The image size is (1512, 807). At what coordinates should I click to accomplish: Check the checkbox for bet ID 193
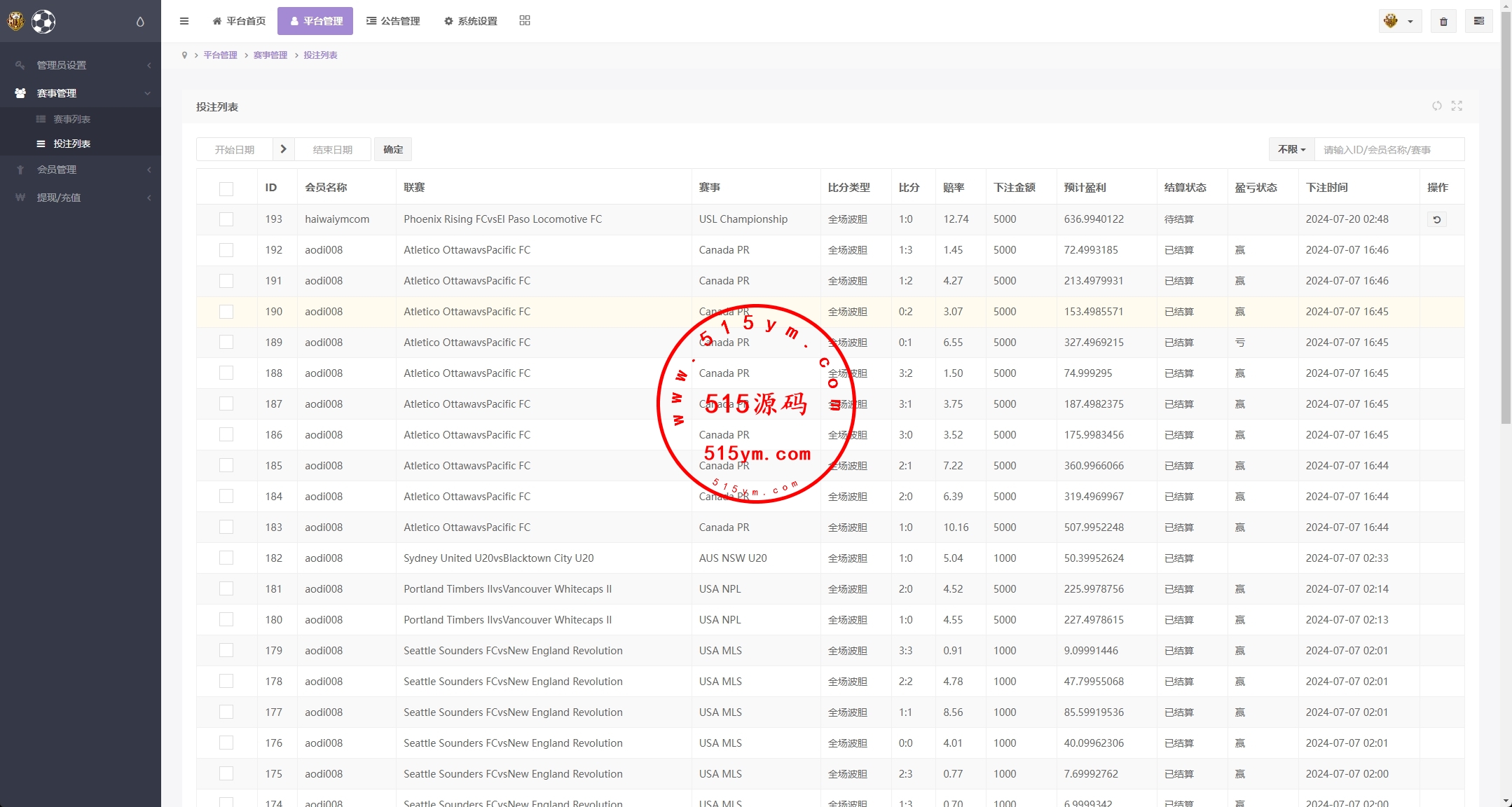pos(226,219)
